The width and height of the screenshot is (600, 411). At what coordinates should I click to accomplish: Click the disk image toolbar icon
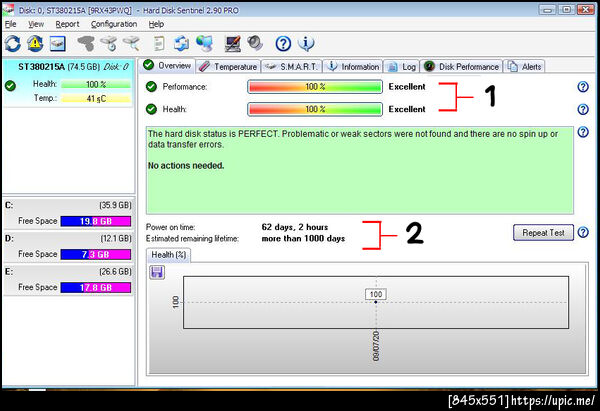(57, 43)
